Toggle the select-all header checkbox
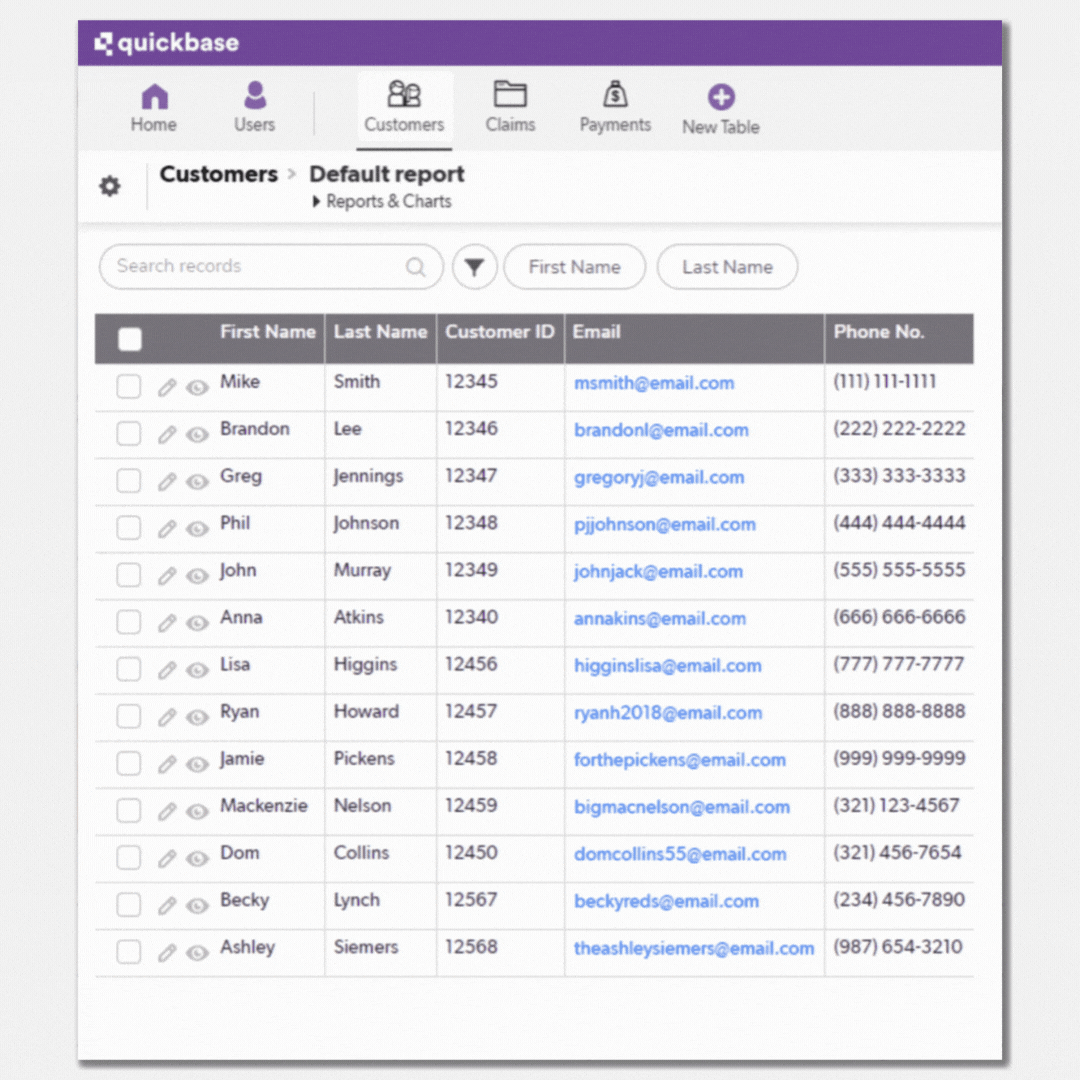 pyautogui.click(x=129, y=339)
